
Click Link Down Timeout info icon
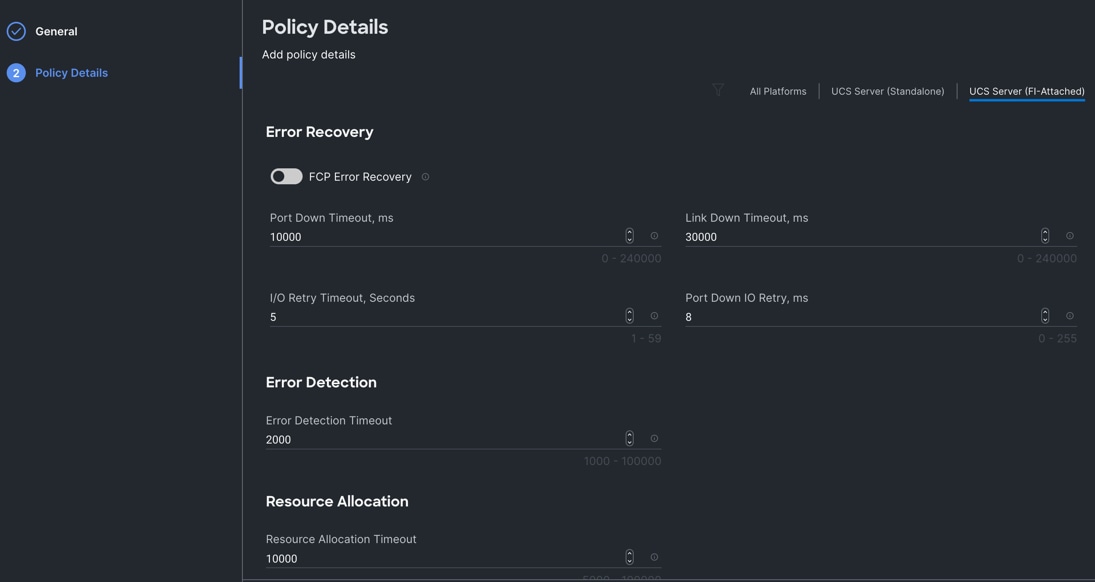coord(1070,236)
